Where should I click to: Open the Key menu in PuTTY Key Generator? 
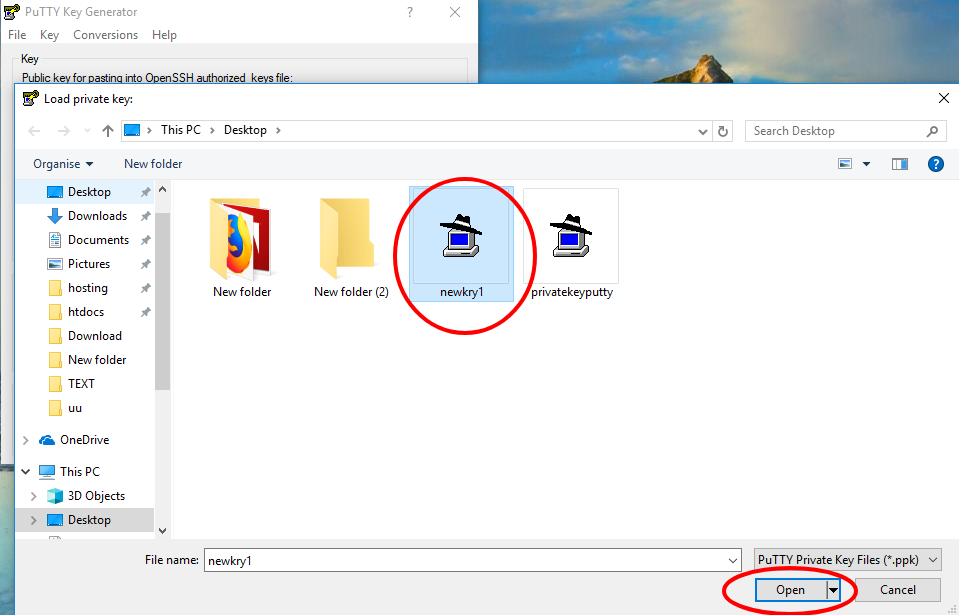click(x=50, y=35)
